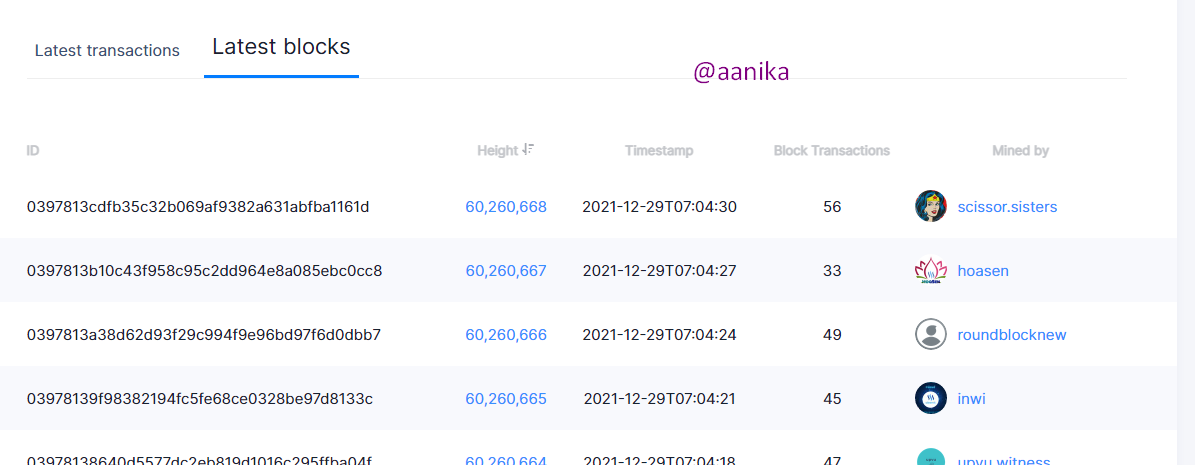This screenshot has height=465, width=1195.
Task: Open the inwi avatar icon
Action: pyautogui.click(x=931, y=398)
